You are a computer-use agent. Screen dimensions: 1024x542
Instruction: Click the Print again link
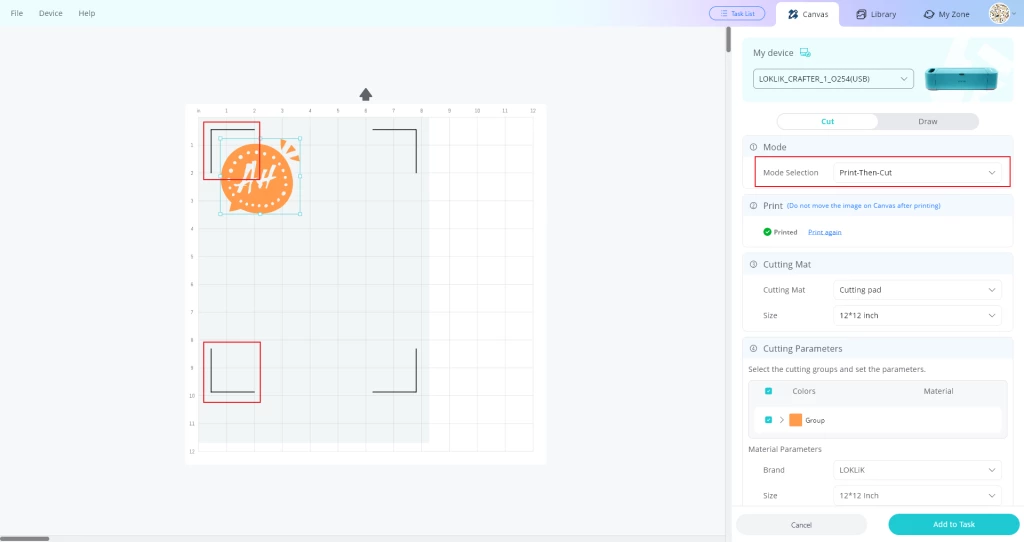pyautogui.click(x=825, y=232)
